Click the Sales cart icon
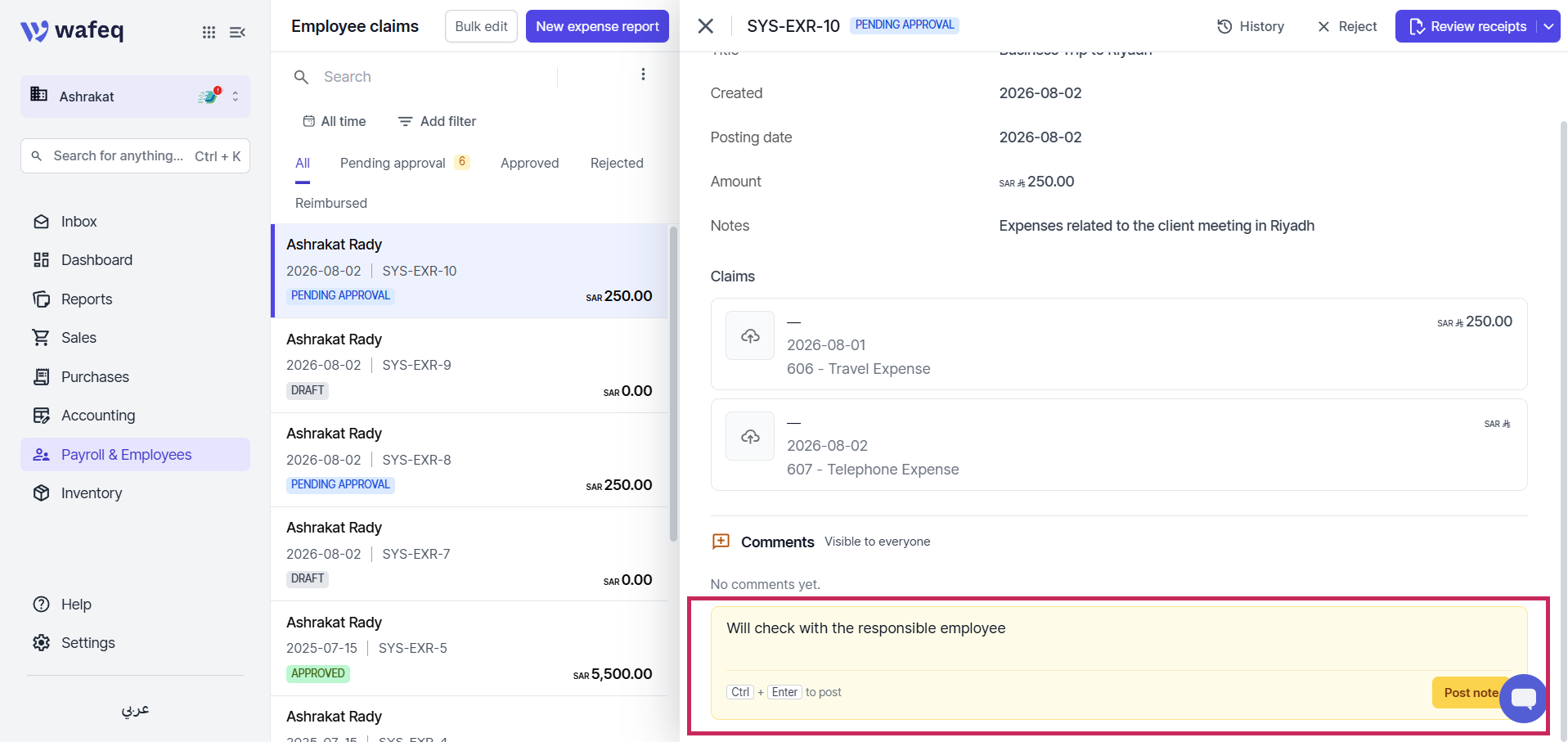The height and width of the screenshot is (742, 1568). tap(41, 338)
